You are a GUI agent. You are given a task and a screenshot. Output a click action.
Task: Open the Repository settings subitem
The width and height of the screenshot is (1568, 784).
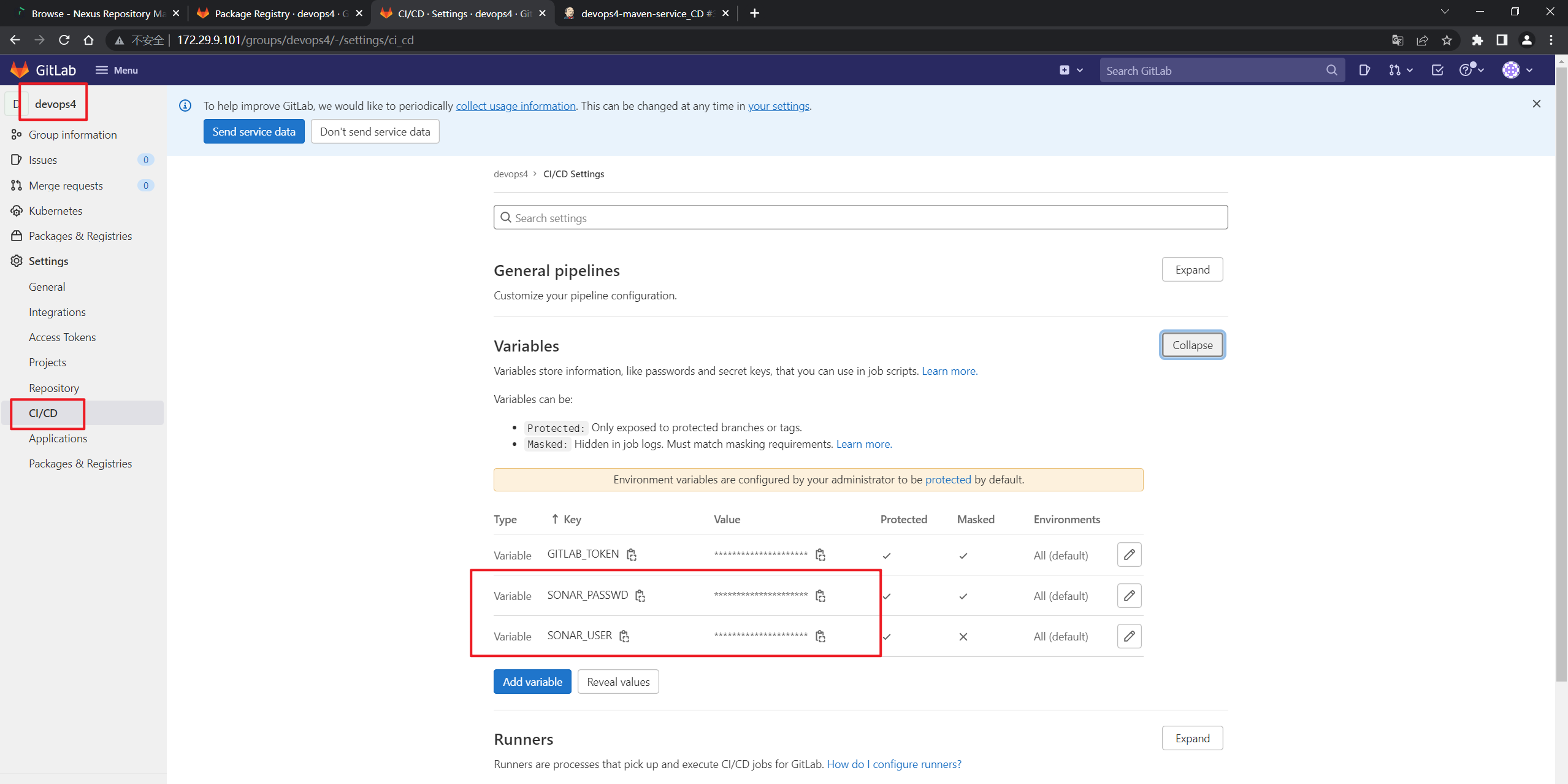click(54, 388)
